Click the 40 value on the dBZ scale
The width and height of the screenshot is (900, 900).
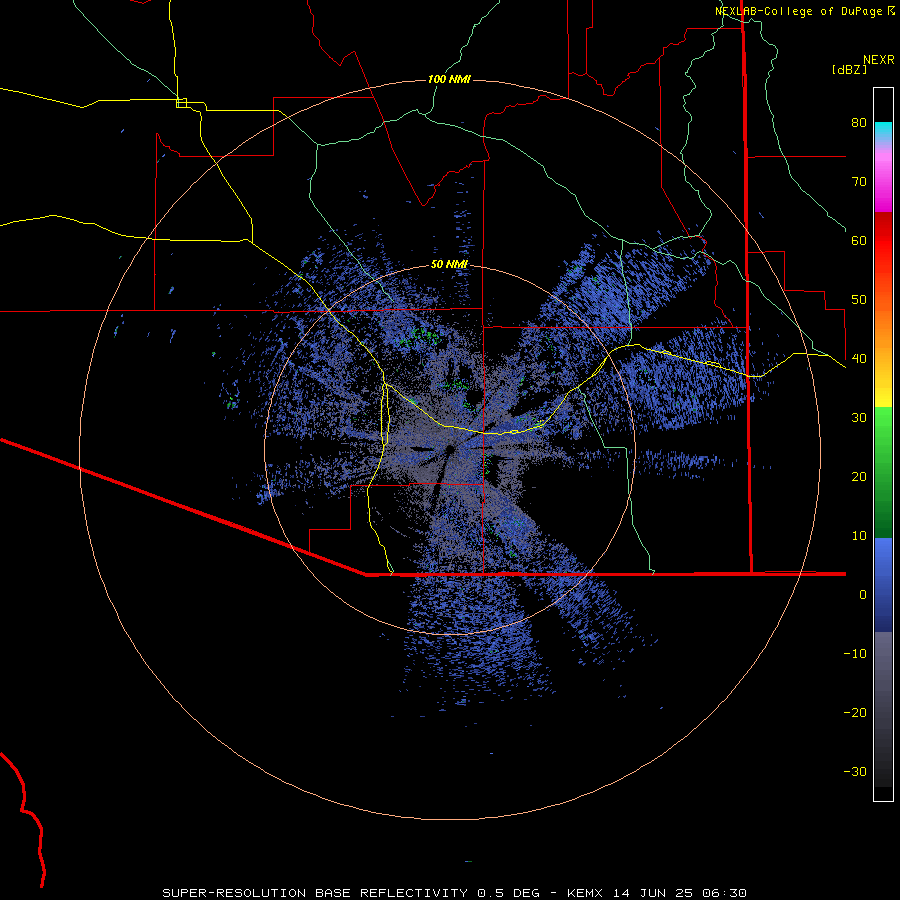(x=859, y=359)
